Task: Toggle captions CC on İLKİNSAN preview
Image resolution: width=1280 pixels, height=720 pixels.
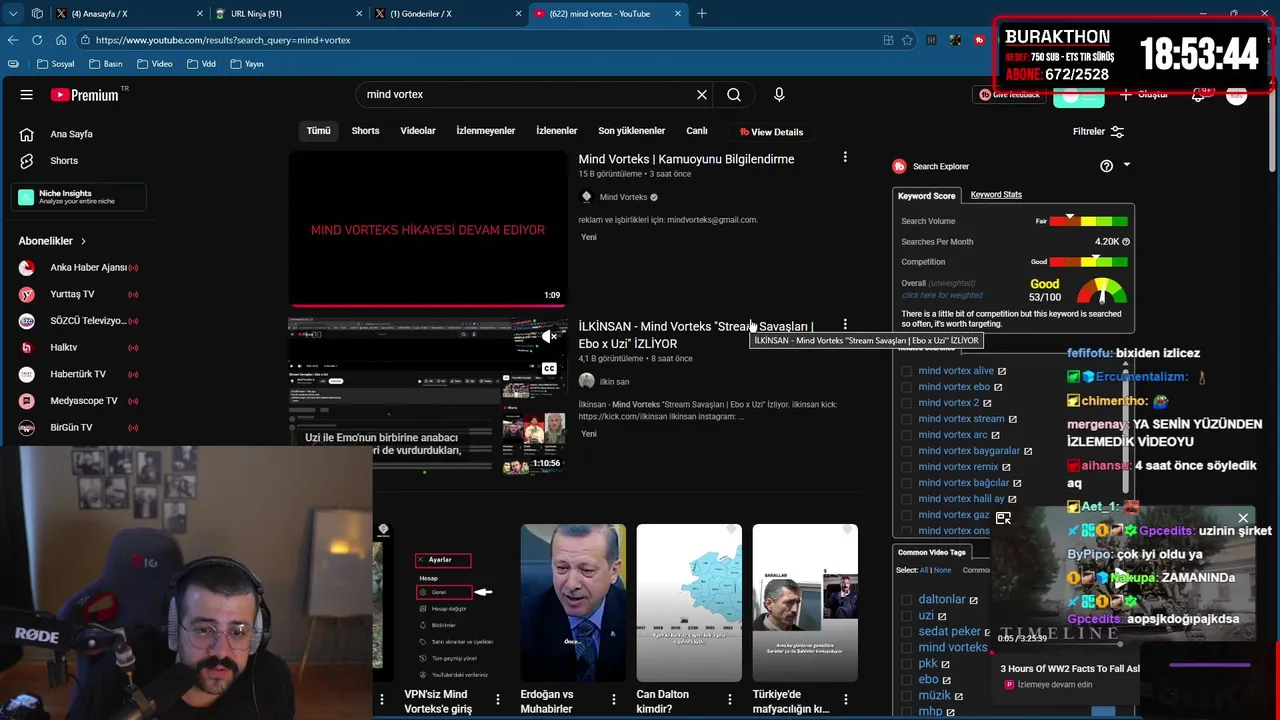Action: click(x=549, y=369)
